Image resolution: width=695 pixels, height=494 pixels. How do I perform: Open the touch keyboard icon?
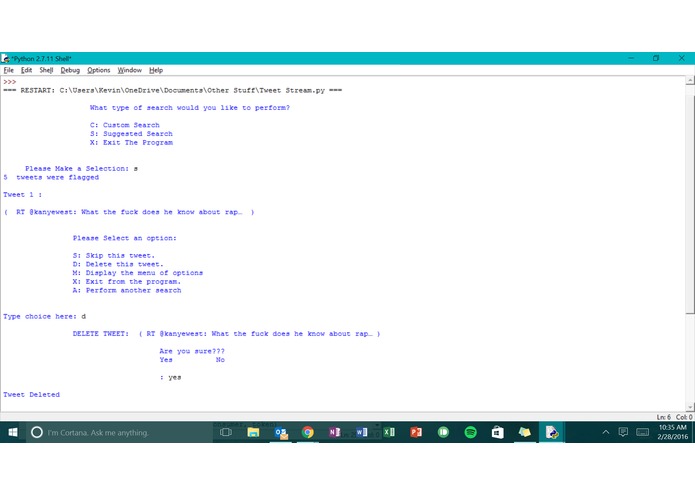click(x=642, y=432)
